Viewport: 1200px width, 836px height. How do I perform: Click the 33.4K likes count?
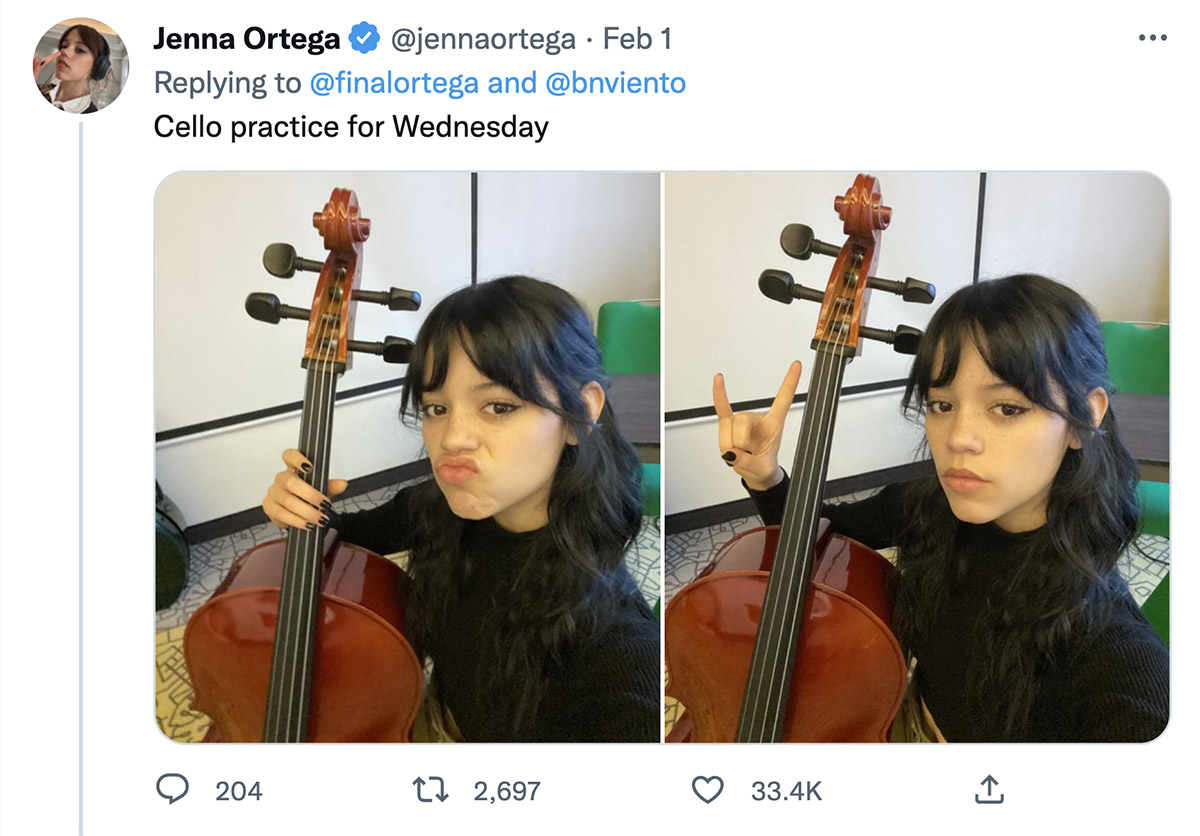786,791
